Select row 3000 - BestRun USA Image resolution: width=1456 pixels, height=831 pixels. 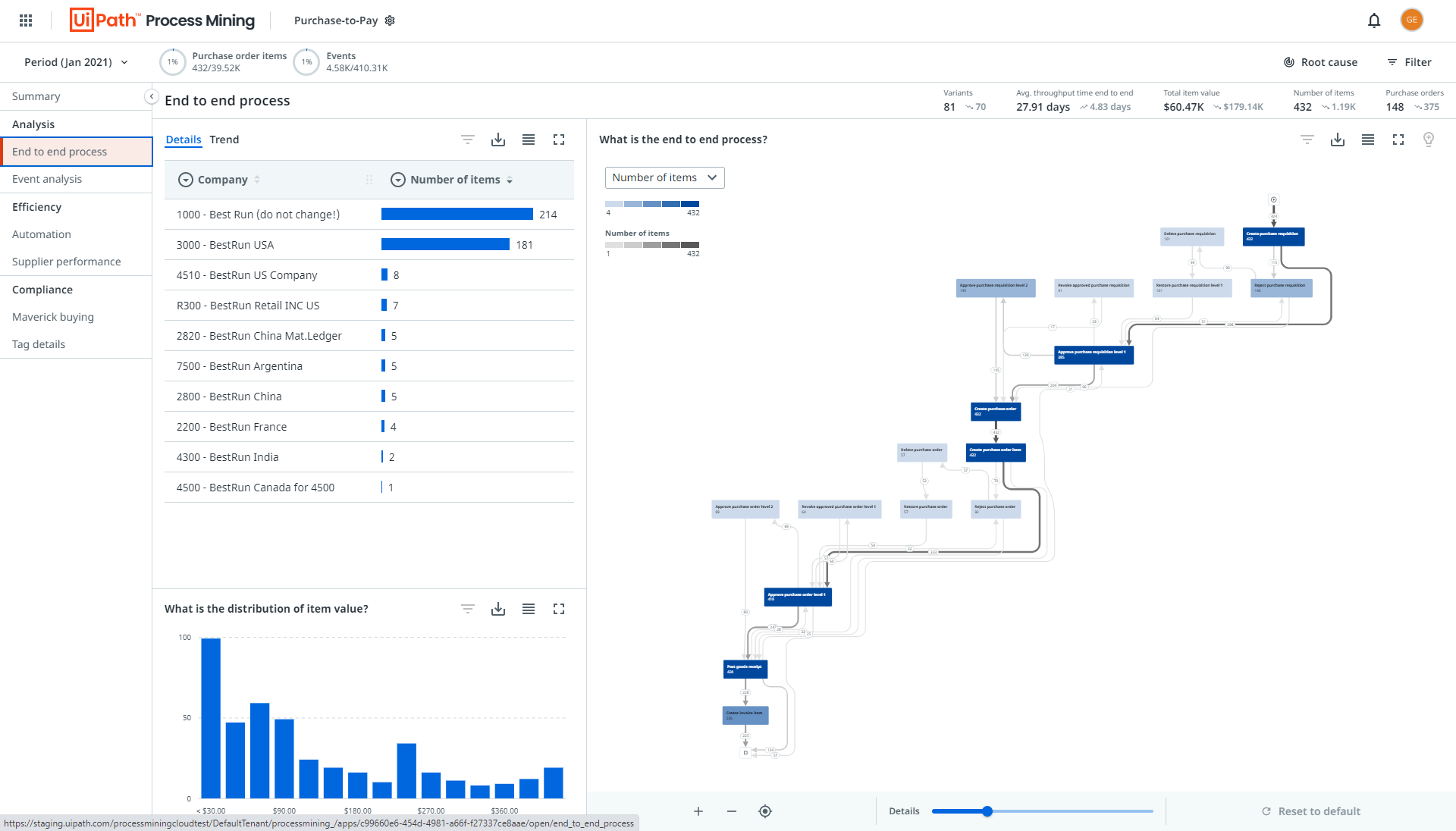[369, 245]
